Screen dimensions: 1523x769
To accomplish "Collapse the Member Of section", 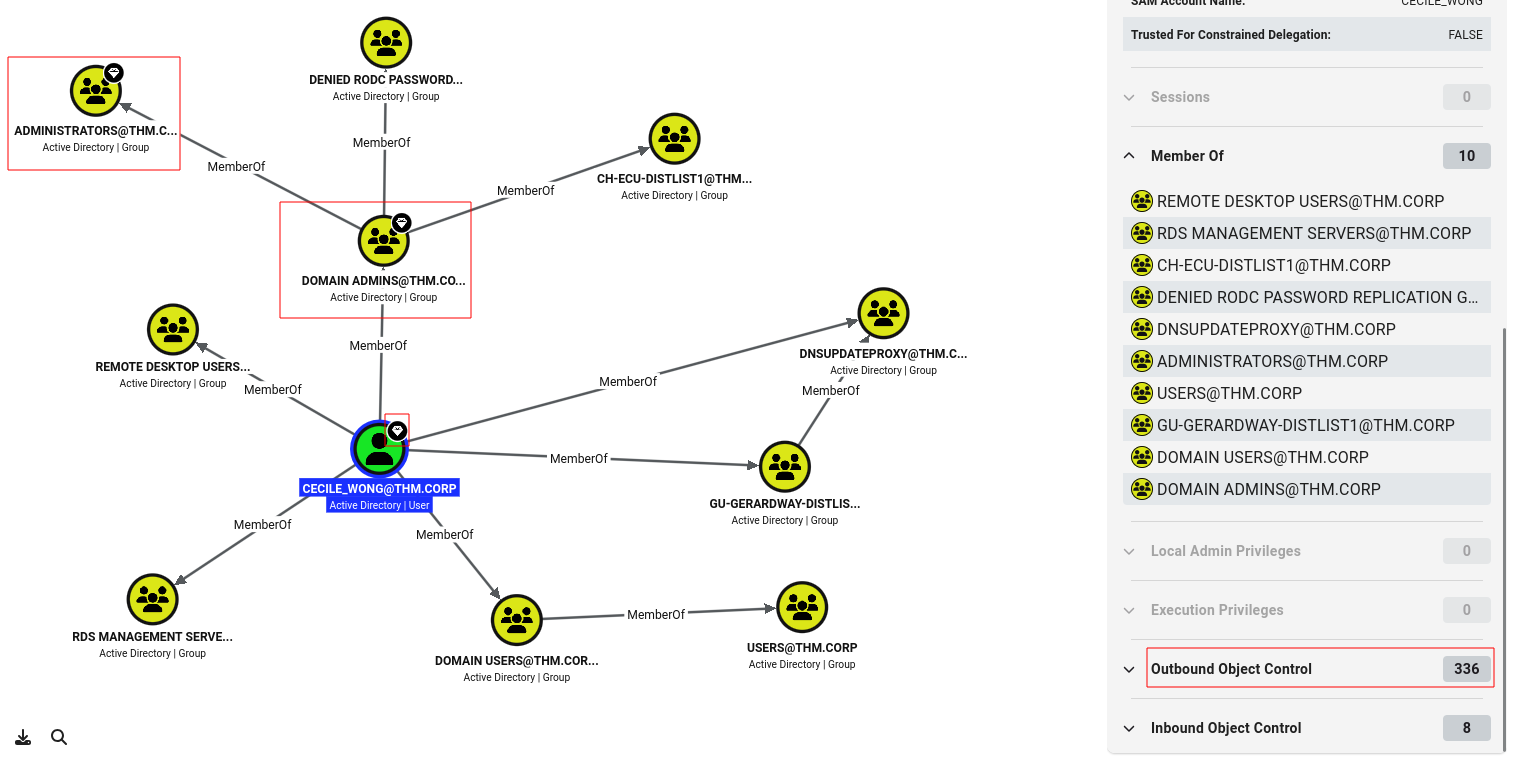I will click(x=1129, y=156).
